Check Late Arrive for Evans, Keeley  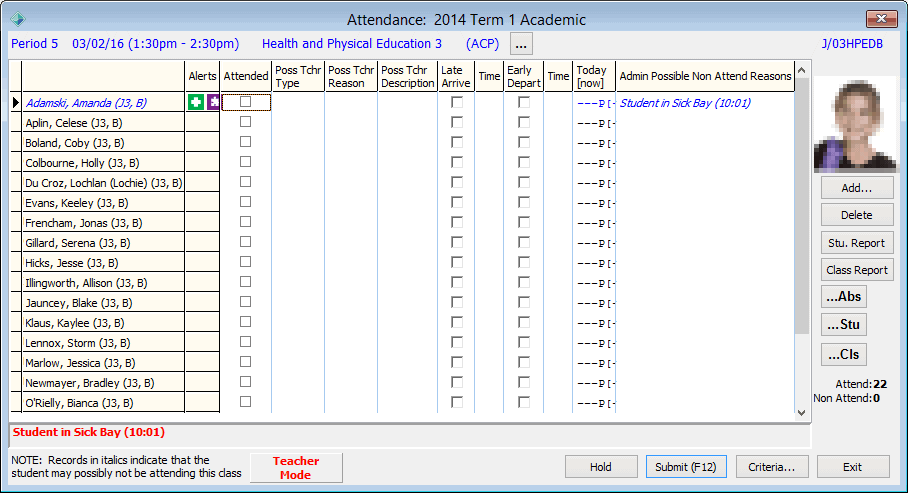[457, 202]
